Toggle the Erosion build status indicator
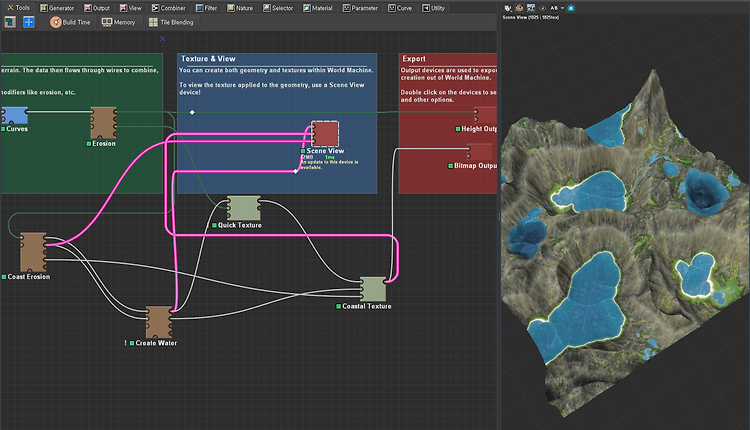 [x=89, y=143]
